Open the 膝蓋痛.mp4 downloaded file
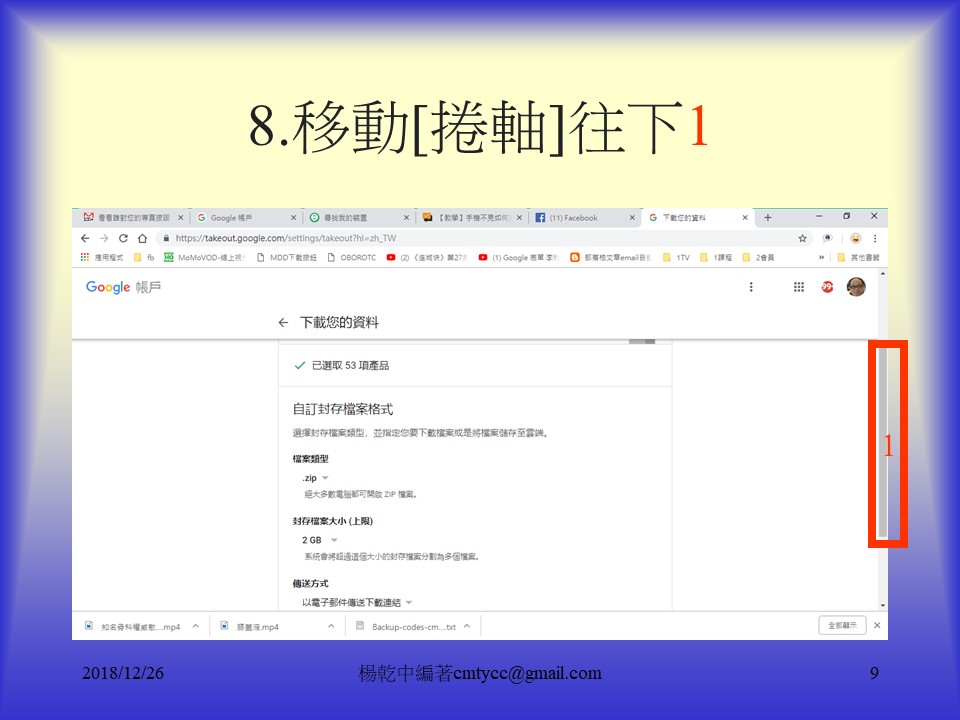This screenshot has width=960, height=720. pos(257,626)
